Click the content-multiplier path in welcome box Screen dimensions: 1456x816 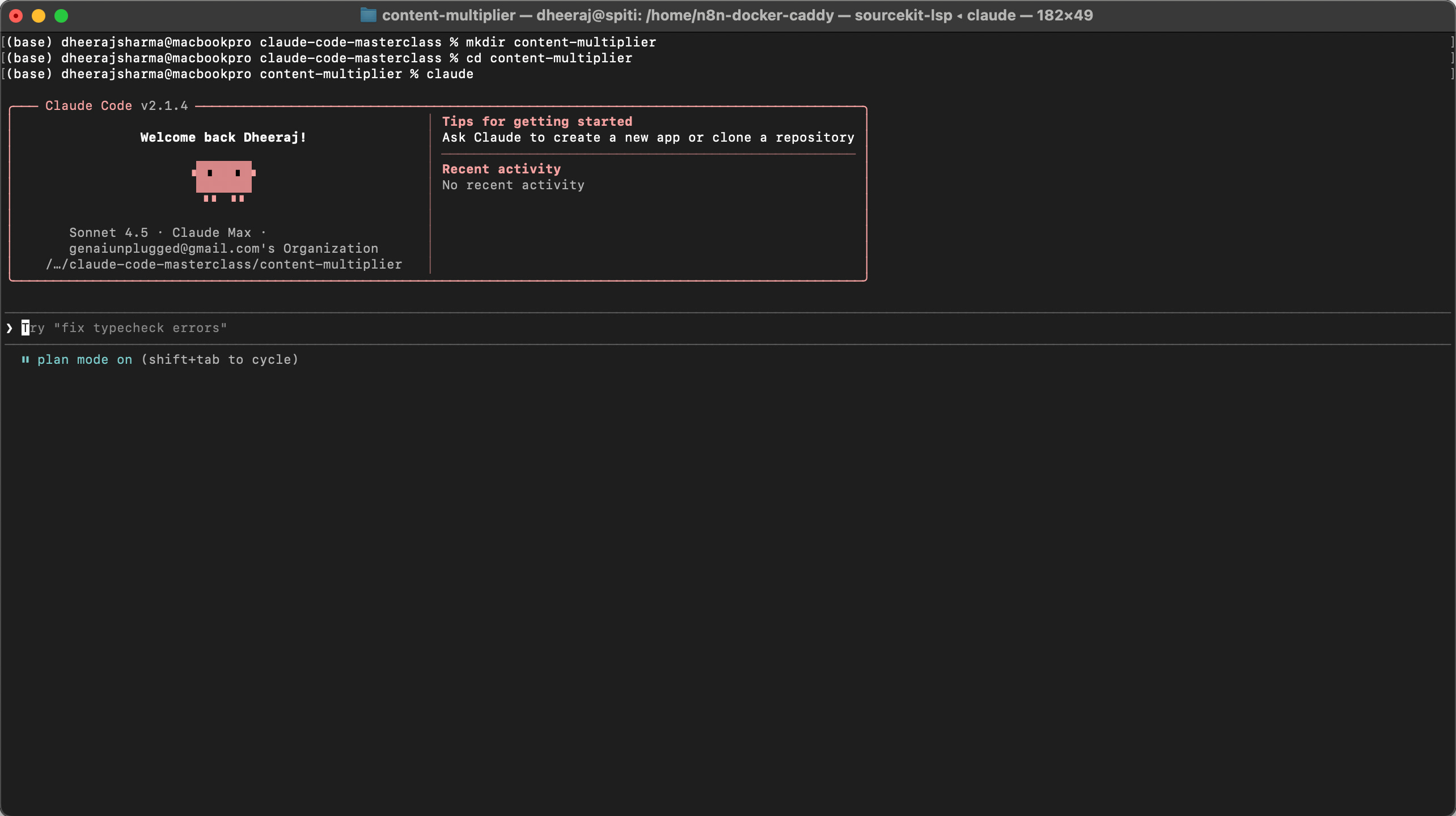pos(223,264)
